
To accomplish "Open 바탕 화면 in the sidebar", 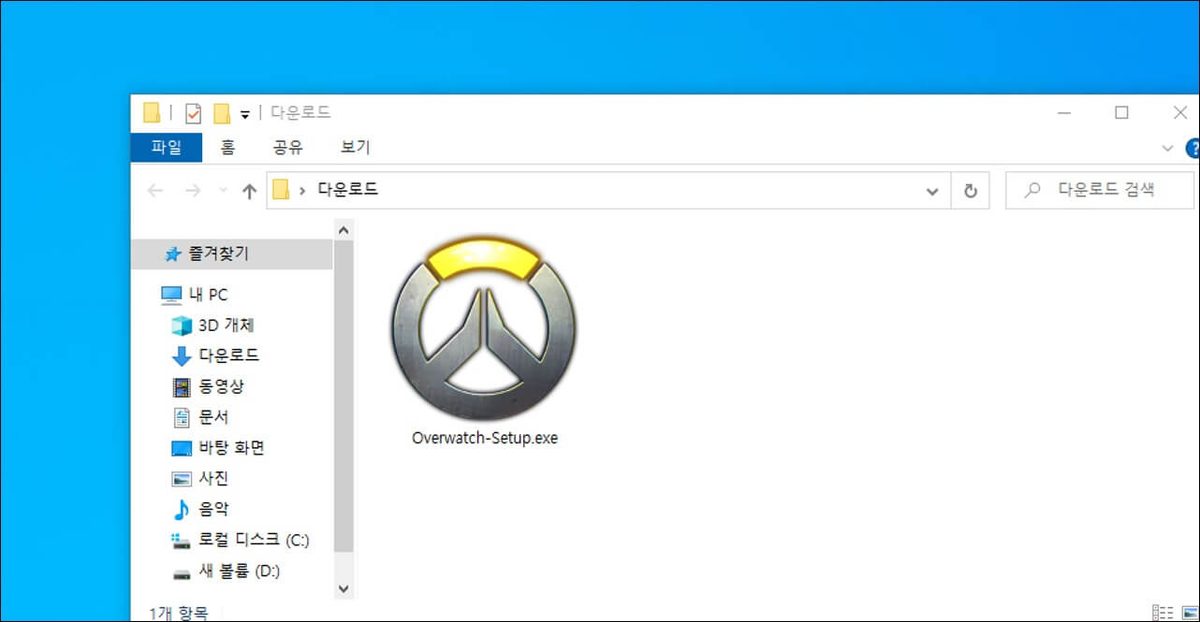I will tap(218, 448).
